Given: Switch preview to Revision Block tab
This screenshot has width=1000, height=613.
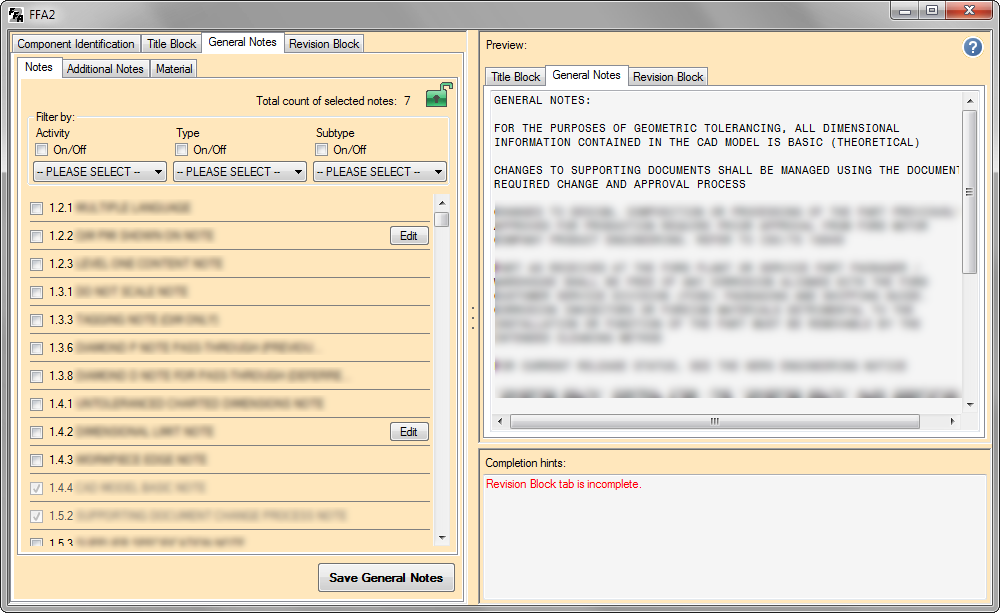Looking at the screenshot, I should [x=668, y=77].
